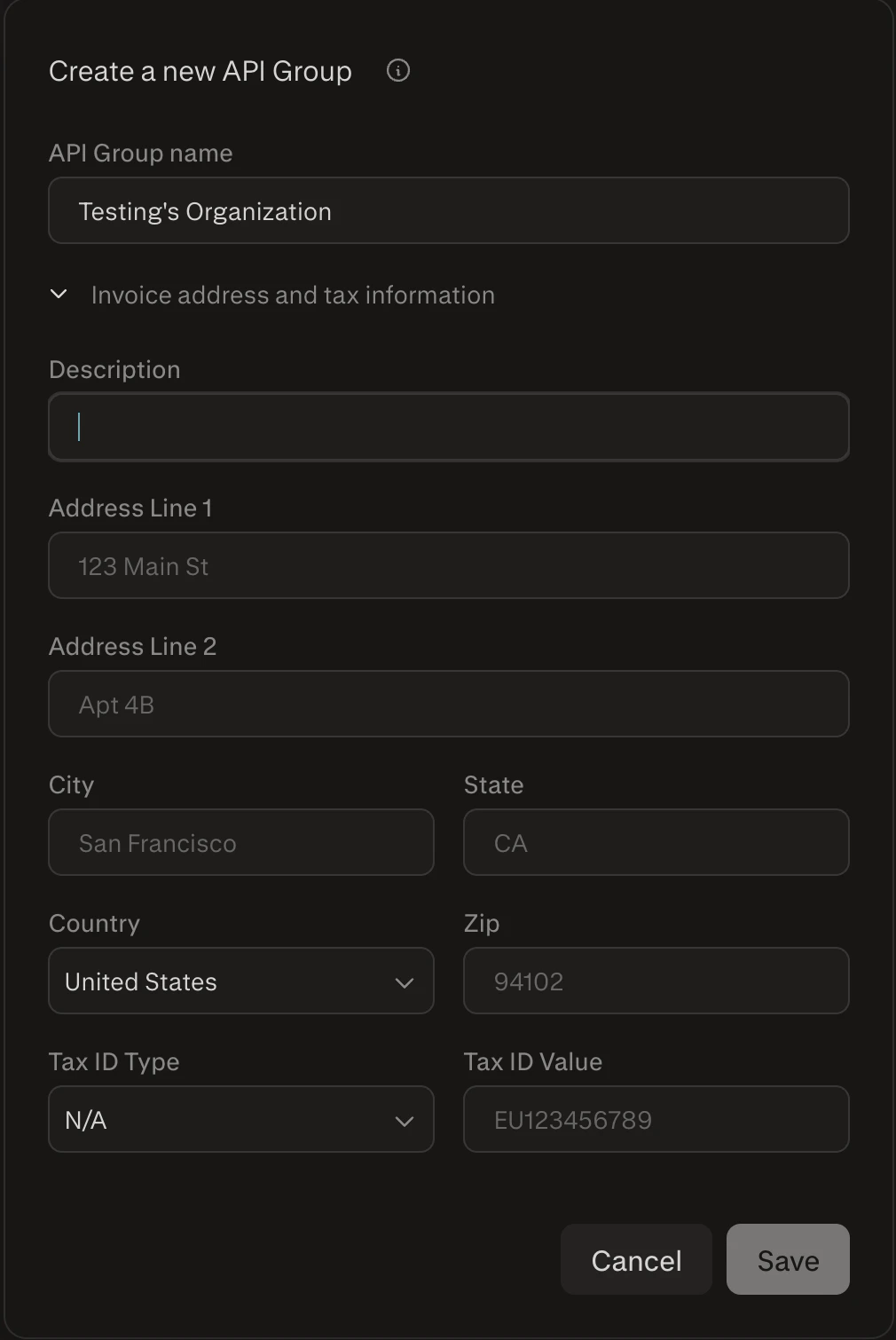Viewport: 896px width, 1340px height.
Task: Select the City input field
Action: point(240,842)
